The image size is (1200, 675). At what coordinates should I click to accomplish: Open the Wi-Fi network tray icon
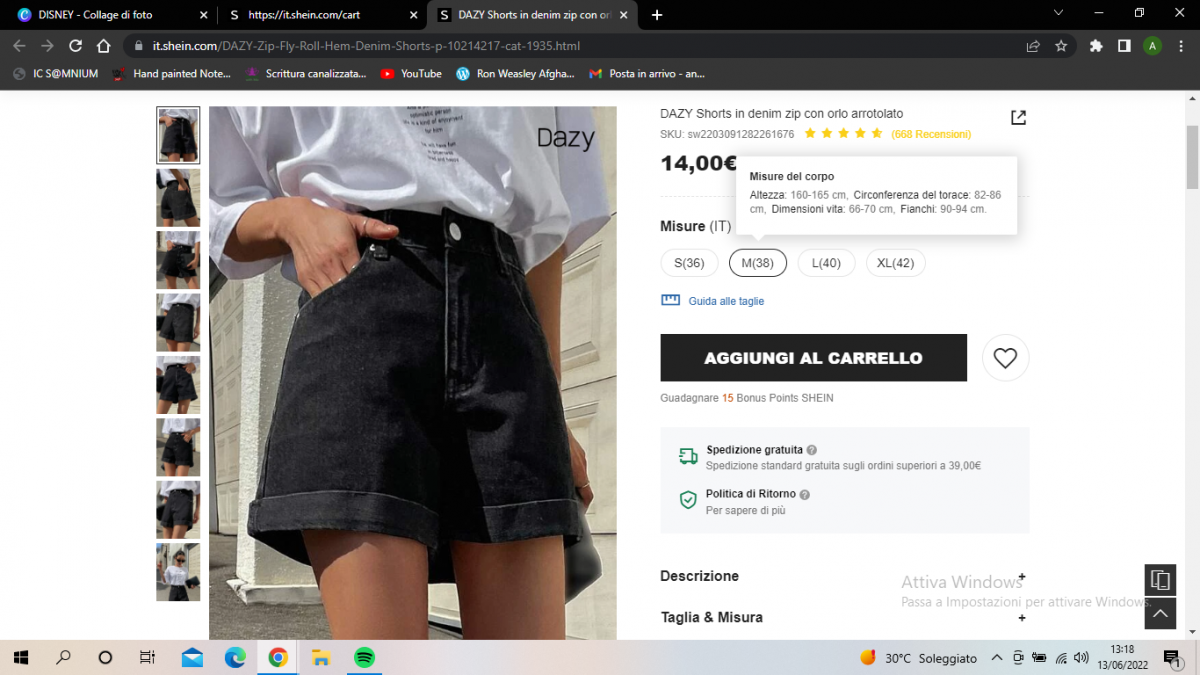click(x=1061, y=658)
